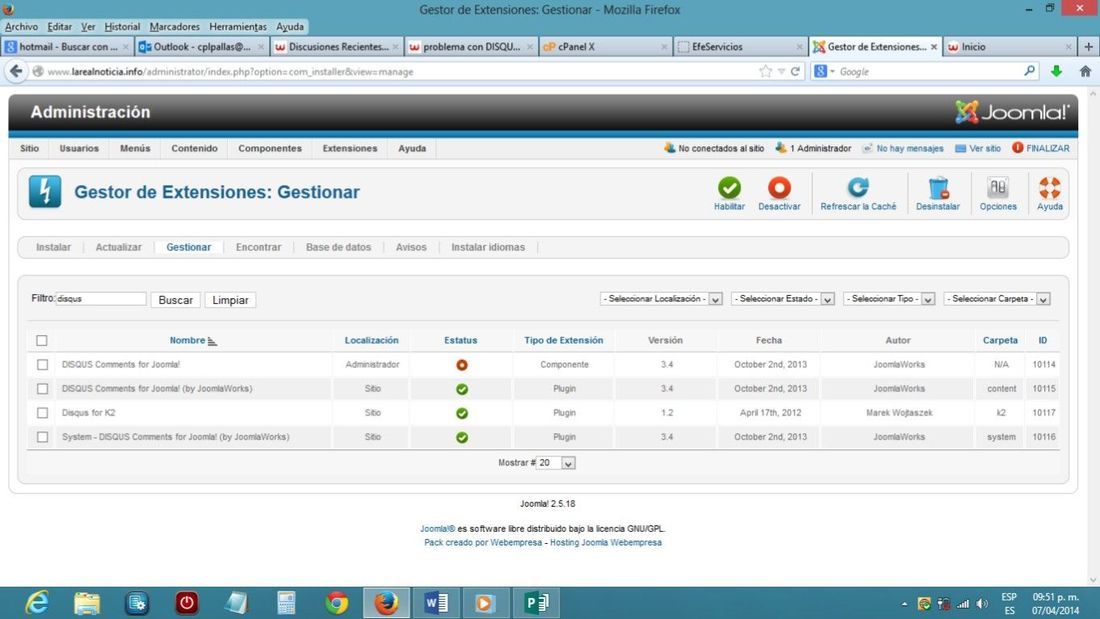
Task: Check the box for DISQUS Comments (by JoomlaWorks) plugin
Action: pos(42,389)
